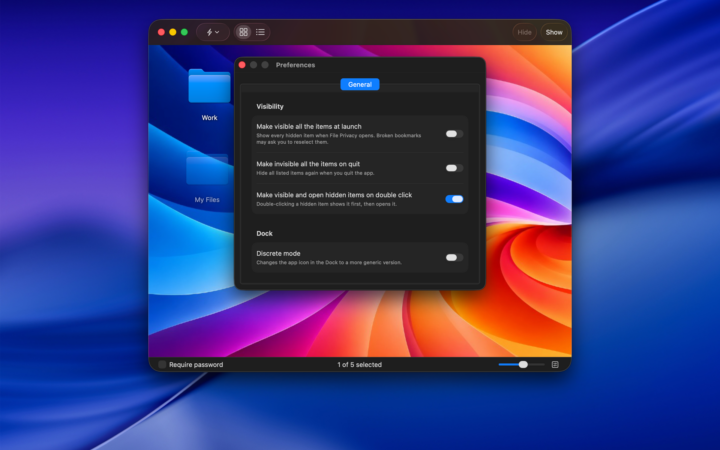Check the Require password checkbox
This screenshot has height=450, width=720.
click(162, 365)
